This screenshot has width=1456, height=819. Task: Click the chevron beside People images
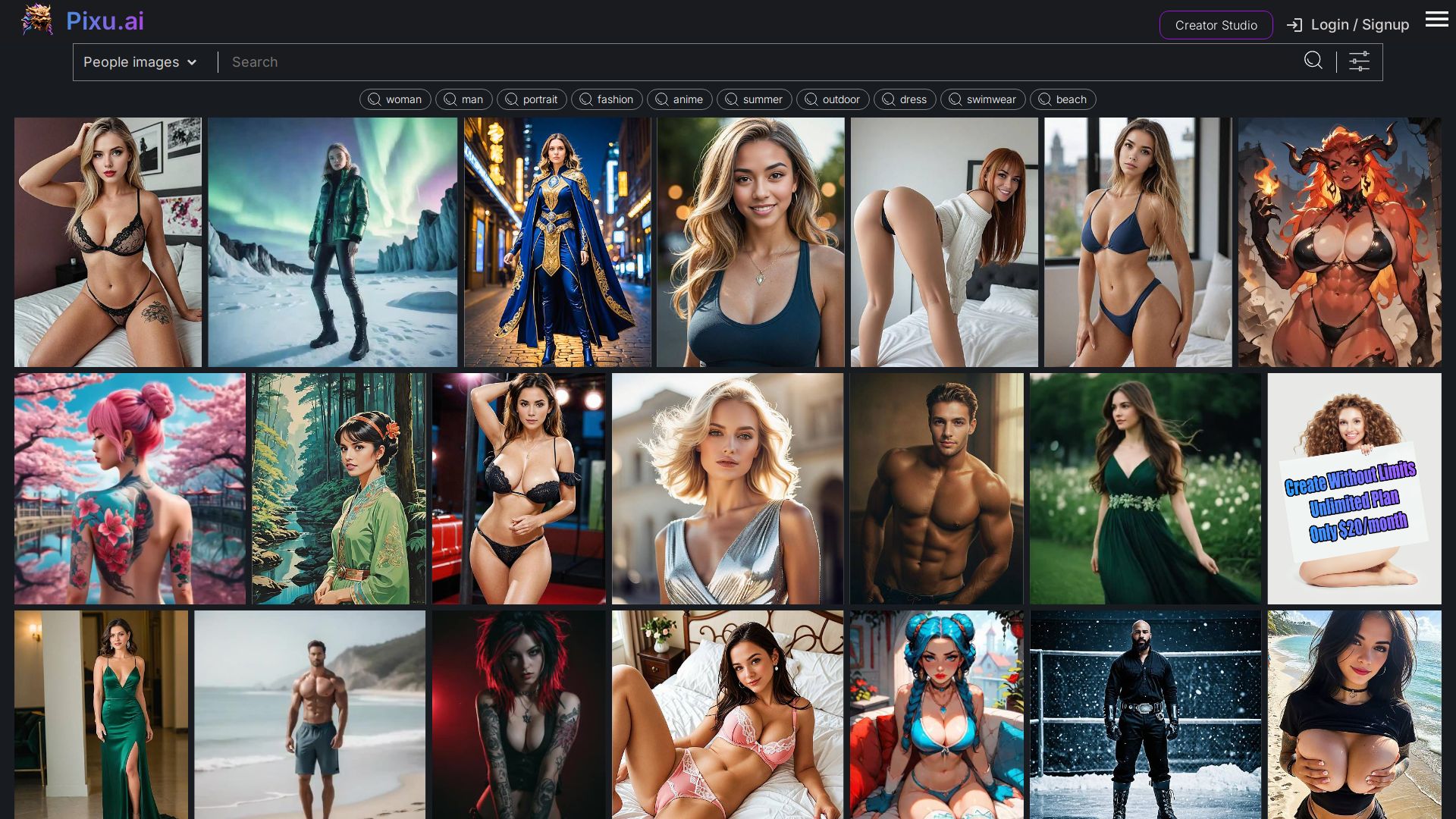tap(192, 62)
